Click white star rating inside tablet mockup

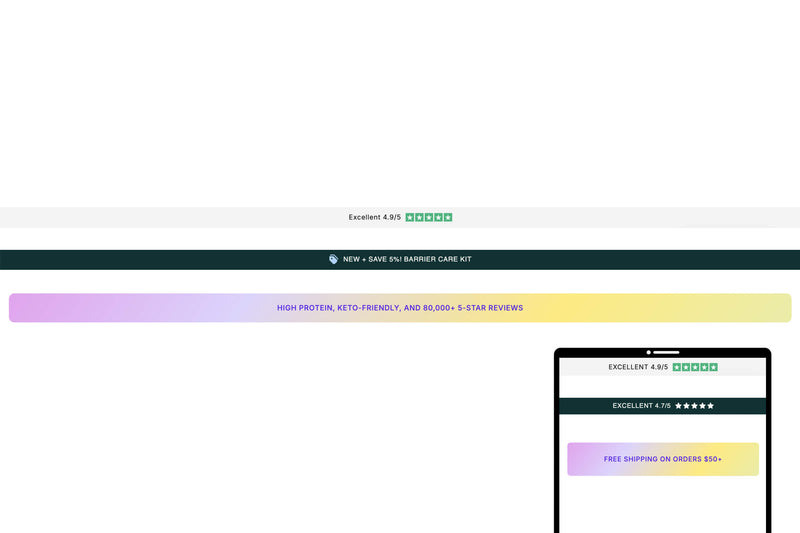(694, 406)
